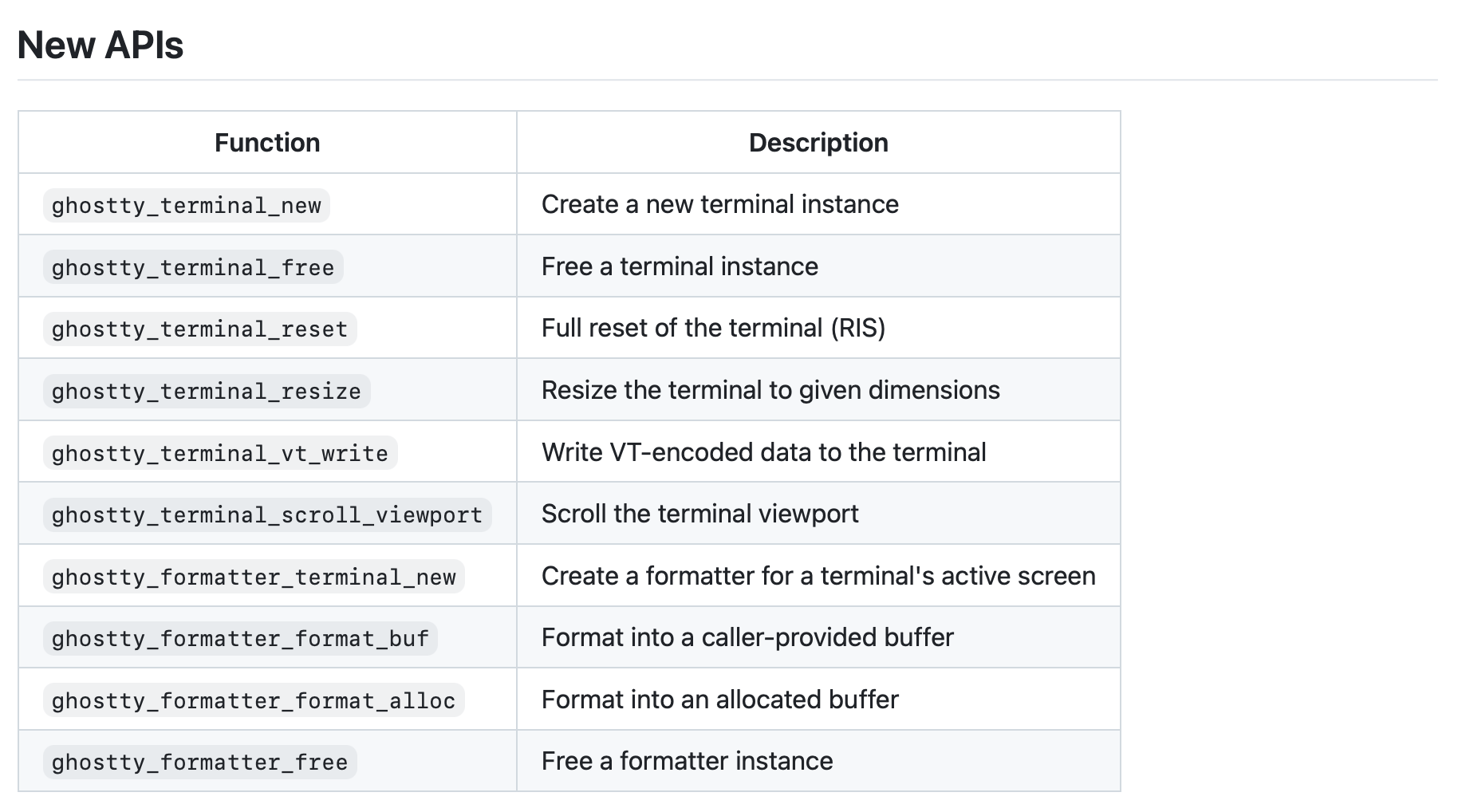
Task: Select the ghostty_formatter_terminal_new code entry
Action: [x=254, y=577]
